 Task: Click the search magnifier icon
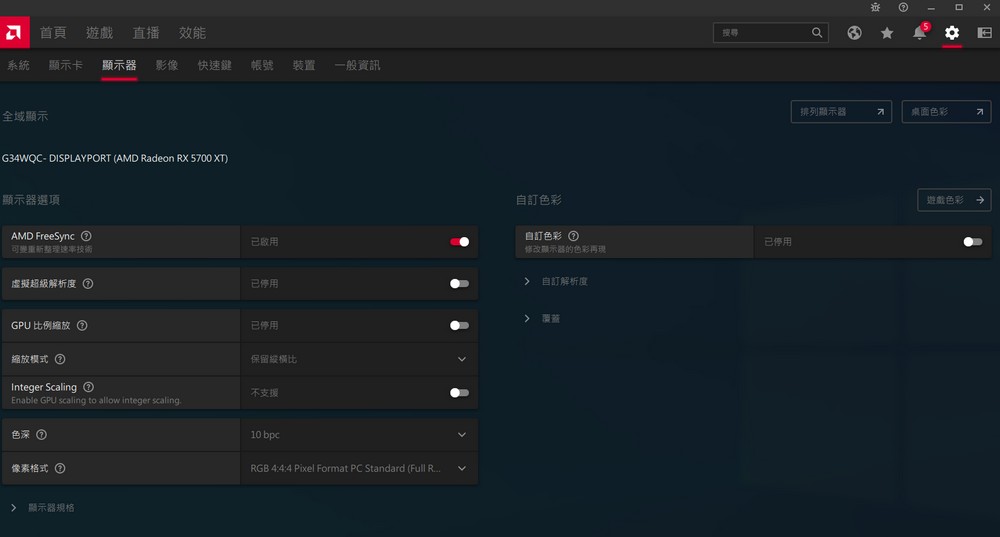(817, 33)
